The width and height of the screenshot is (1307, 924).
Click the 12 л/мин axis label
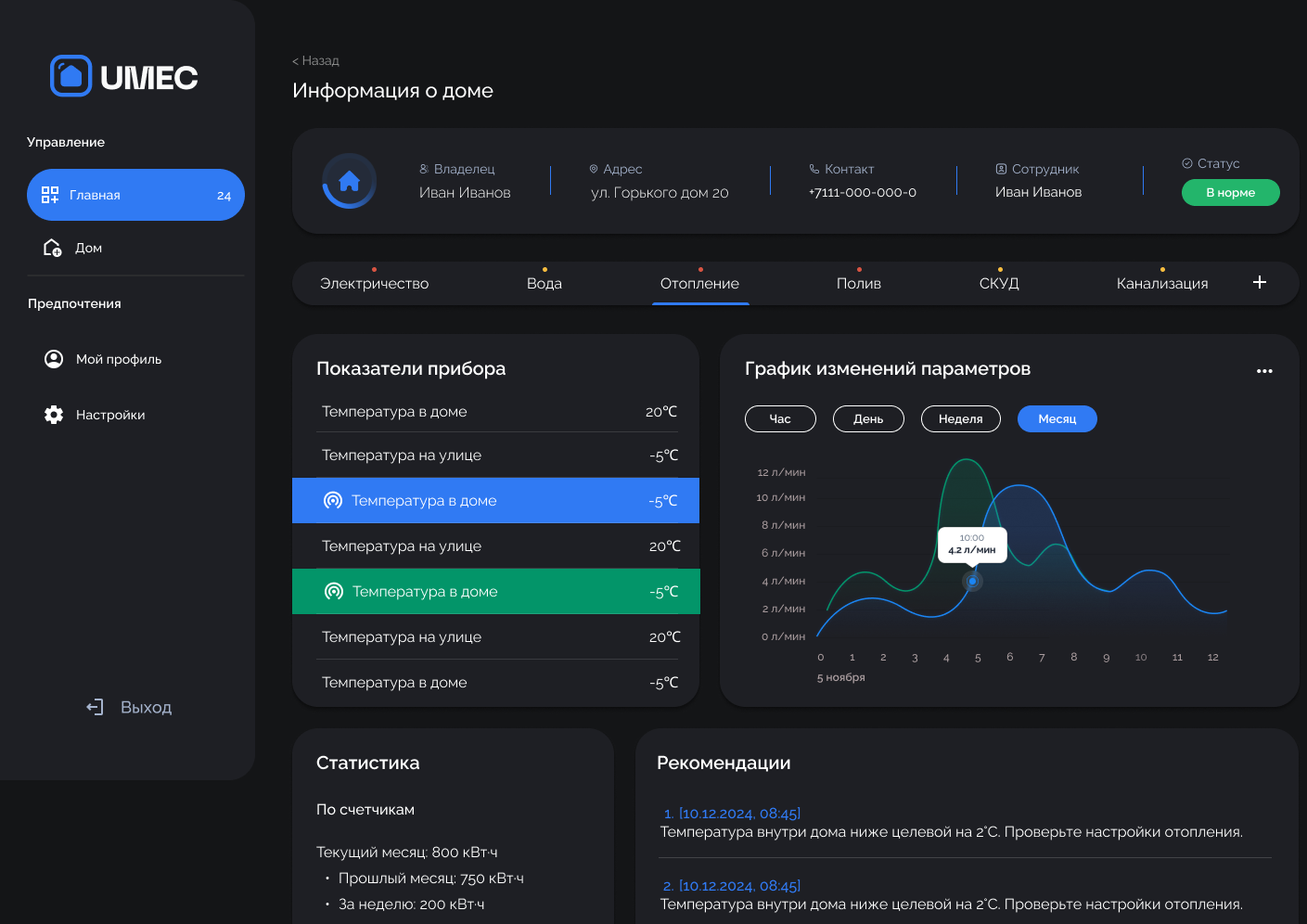tap(781, 472)
